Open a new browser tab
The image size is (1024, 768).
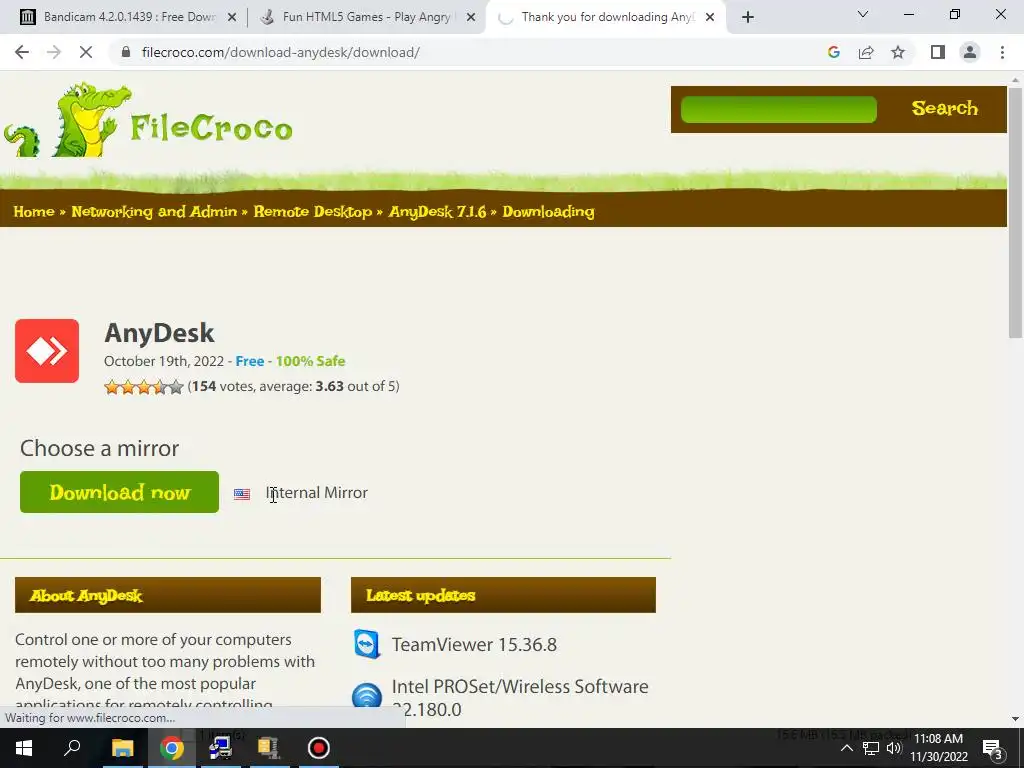(748, 17)
